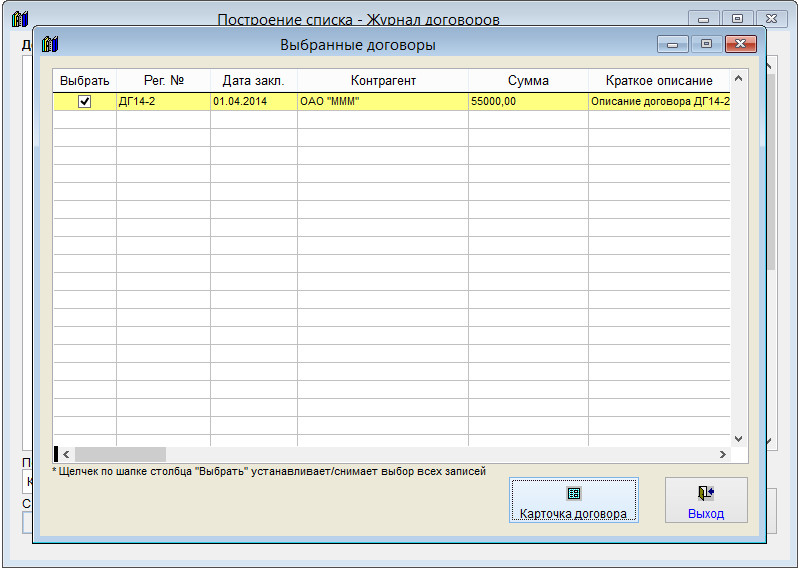799x570 pixels.
Task: Click the Выход button
Action: point(706,500)
